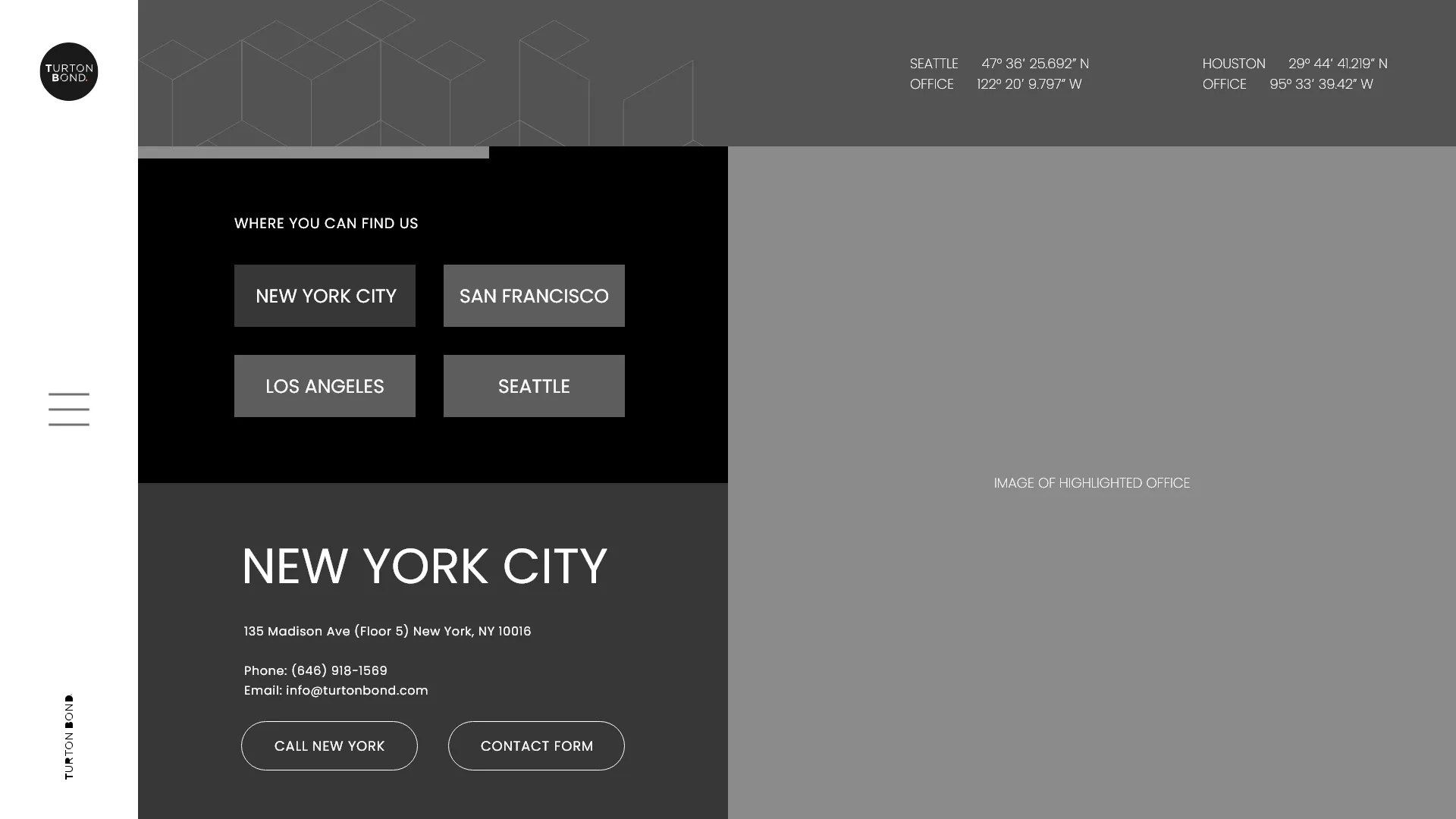The image size is (1456, 819).
Task: Switch to the Los Angeles office
Action: tap(325, 386)
